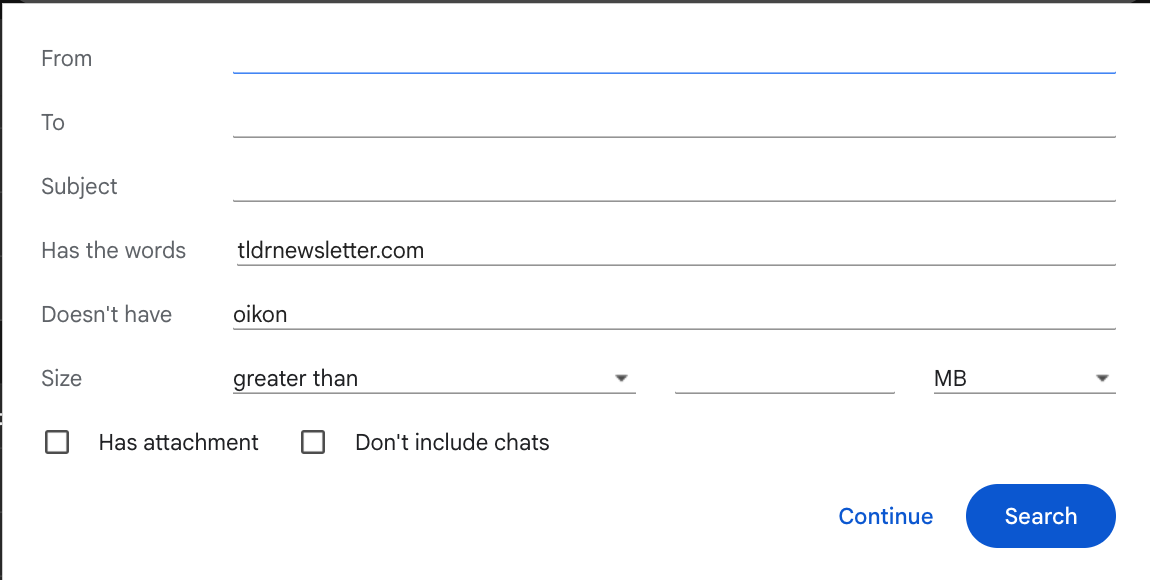
Task: Click the From field label
Action: tap(66, 58)
